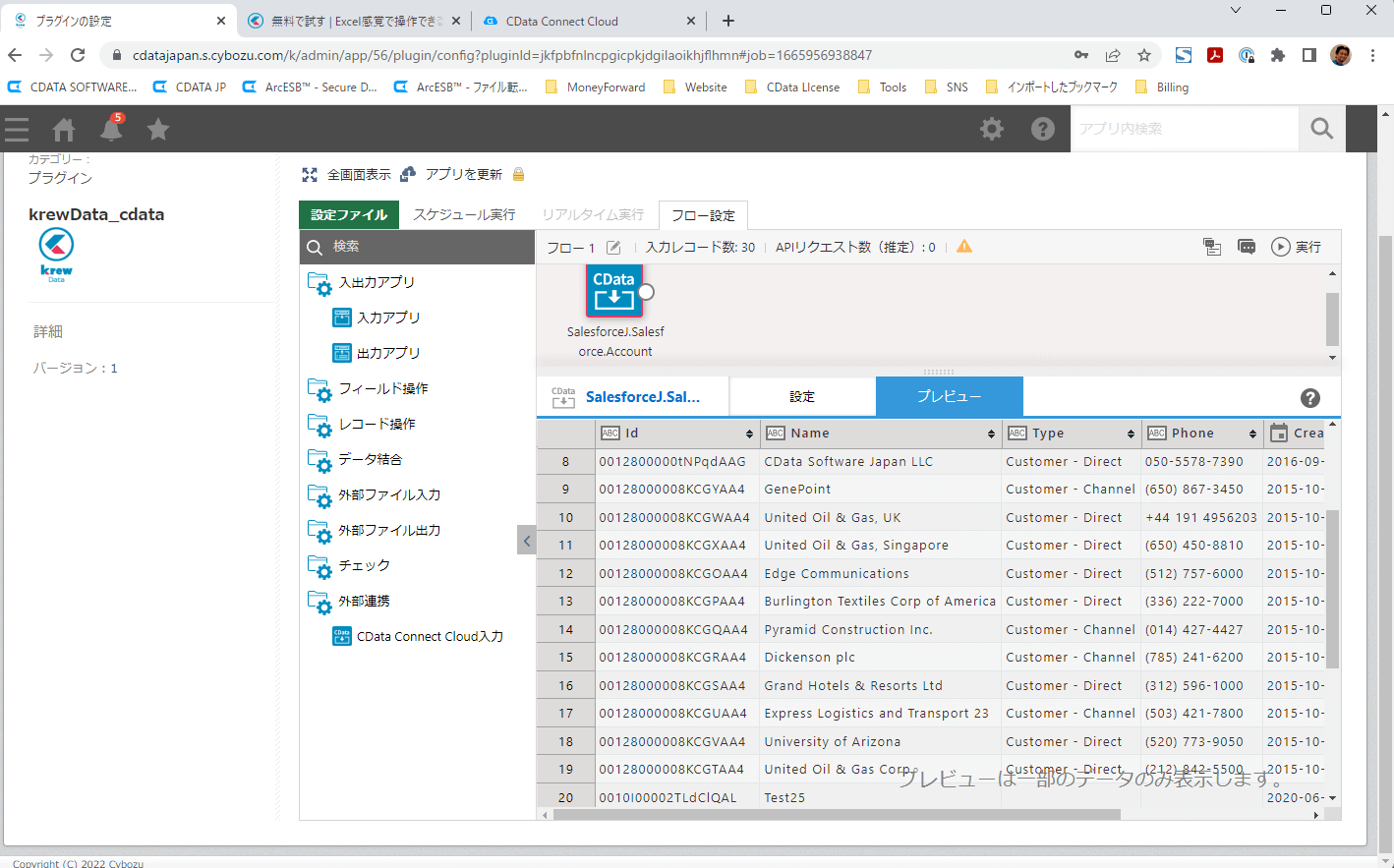This screenshot has width=1394, height=868.
Task: Collapse the left panel with the chevron handle
Action: (x=527, y=540)
